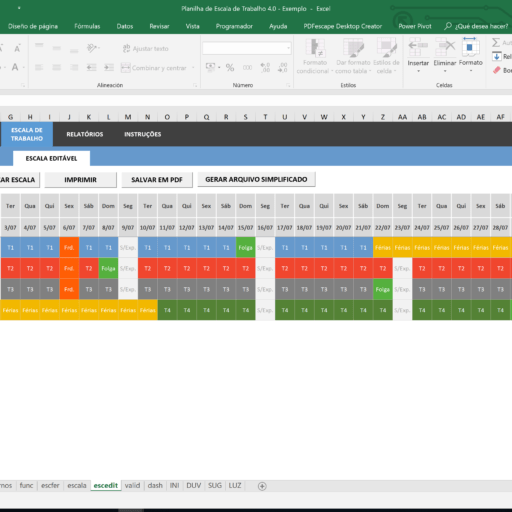Click the increase decimals icon

(265, 68)
